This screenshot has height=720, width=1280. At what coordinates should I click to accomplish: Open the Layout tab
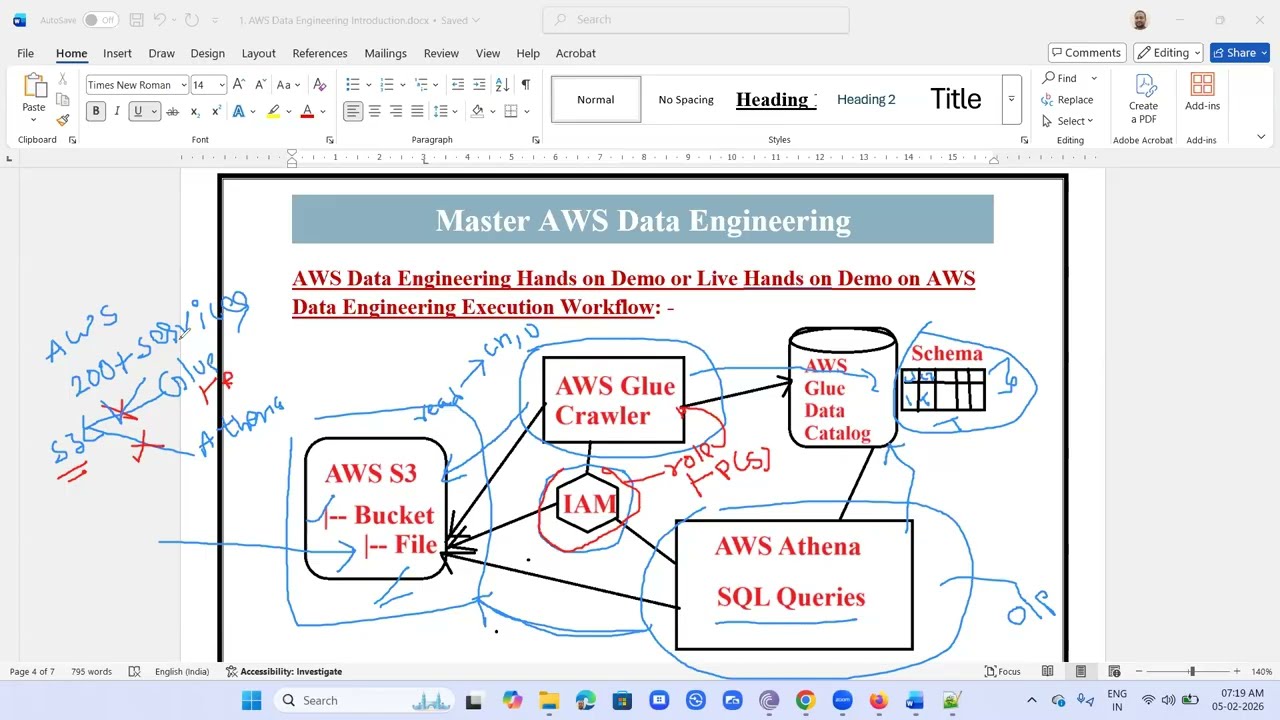258,53
